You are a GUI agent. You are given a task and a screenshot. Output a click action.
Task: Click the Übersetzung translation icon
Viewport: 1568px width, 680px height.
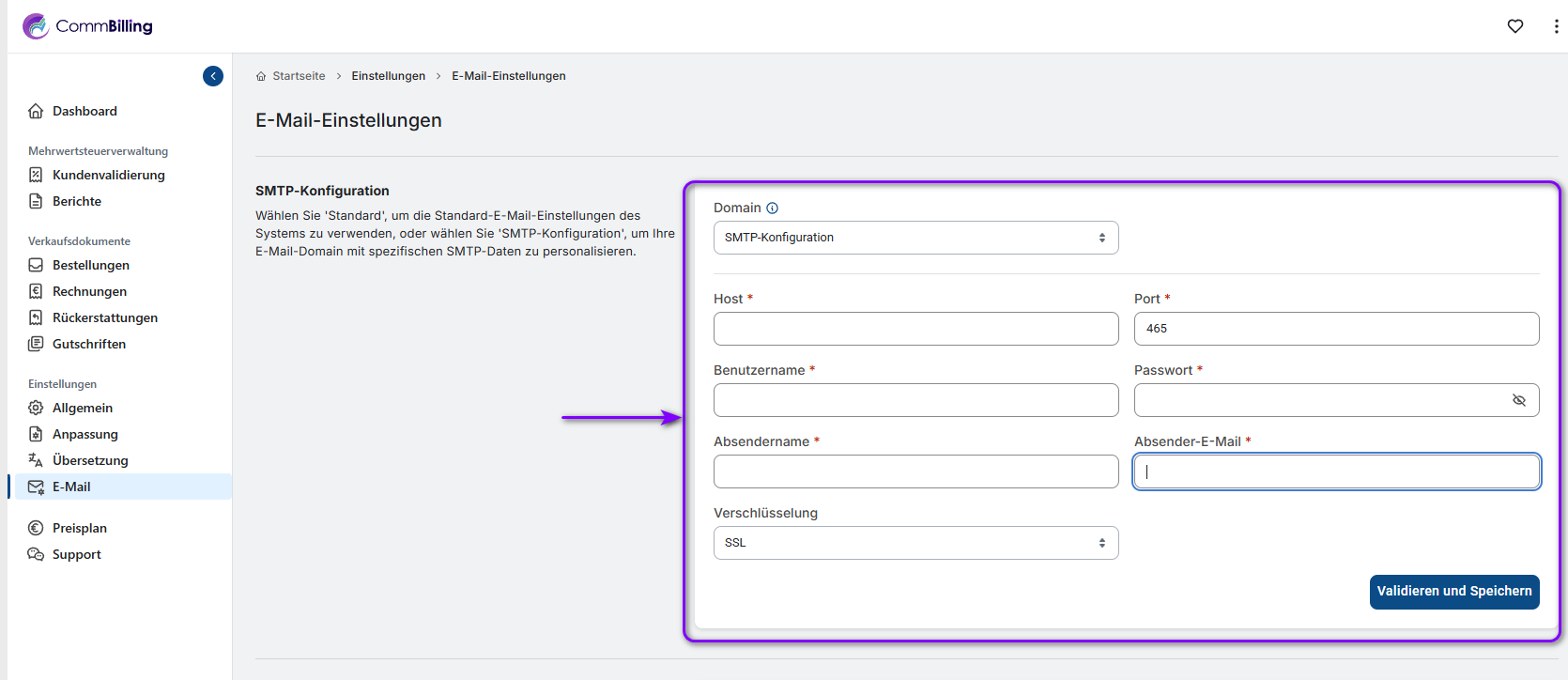pos(36,460)
